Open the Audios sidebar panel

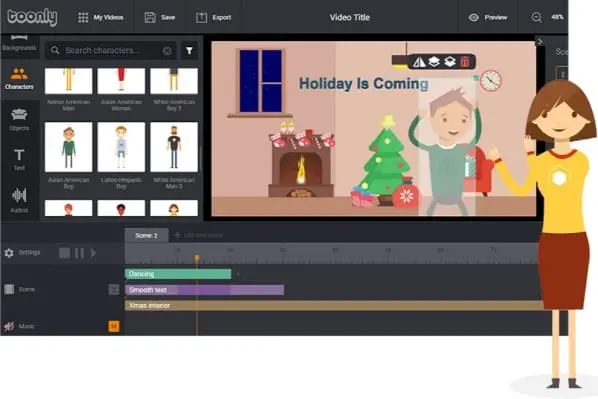pos(19,200)
